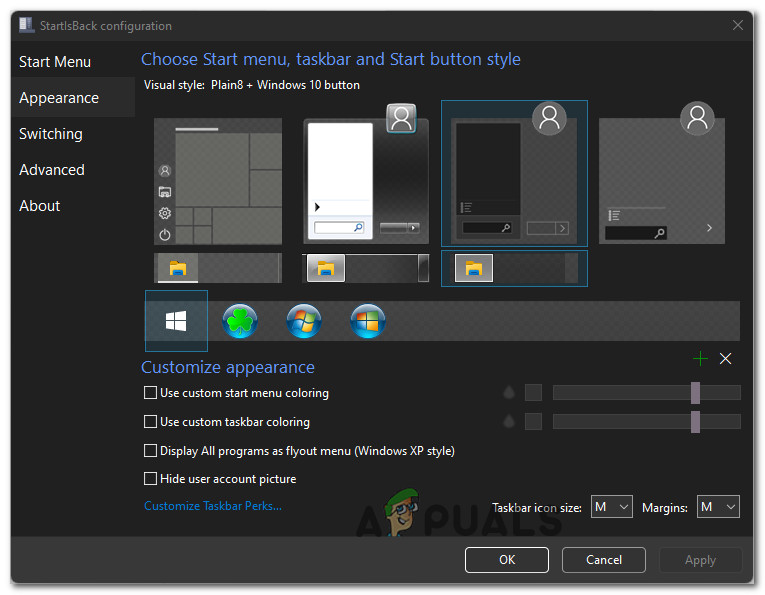This screenshot has height=595, width=765.
Task: Click the X remove style icon
Action: (x=726, y=359)
